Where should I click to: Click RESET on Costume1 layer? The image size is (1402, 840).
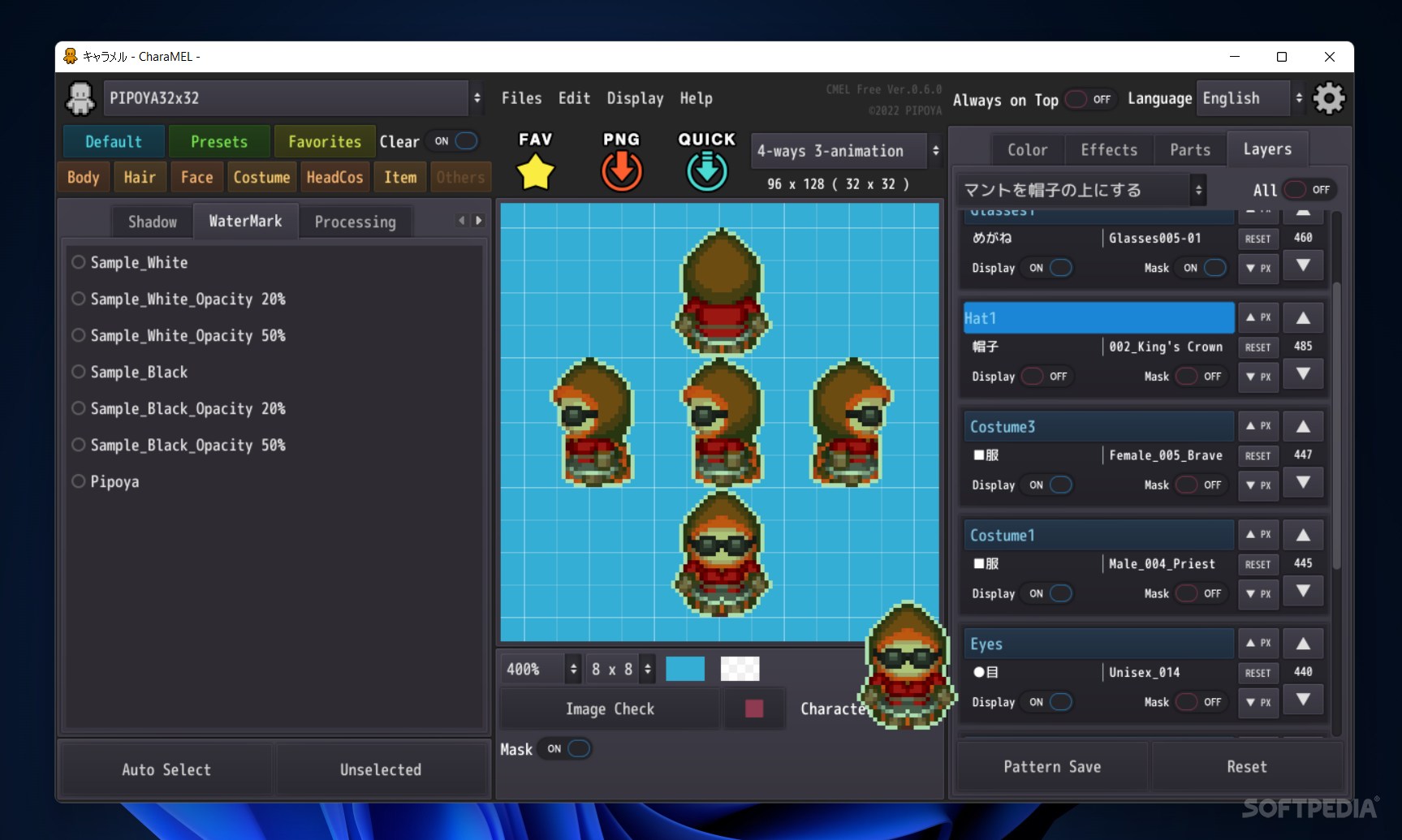pyautogui.click(x=1257, y=564)
